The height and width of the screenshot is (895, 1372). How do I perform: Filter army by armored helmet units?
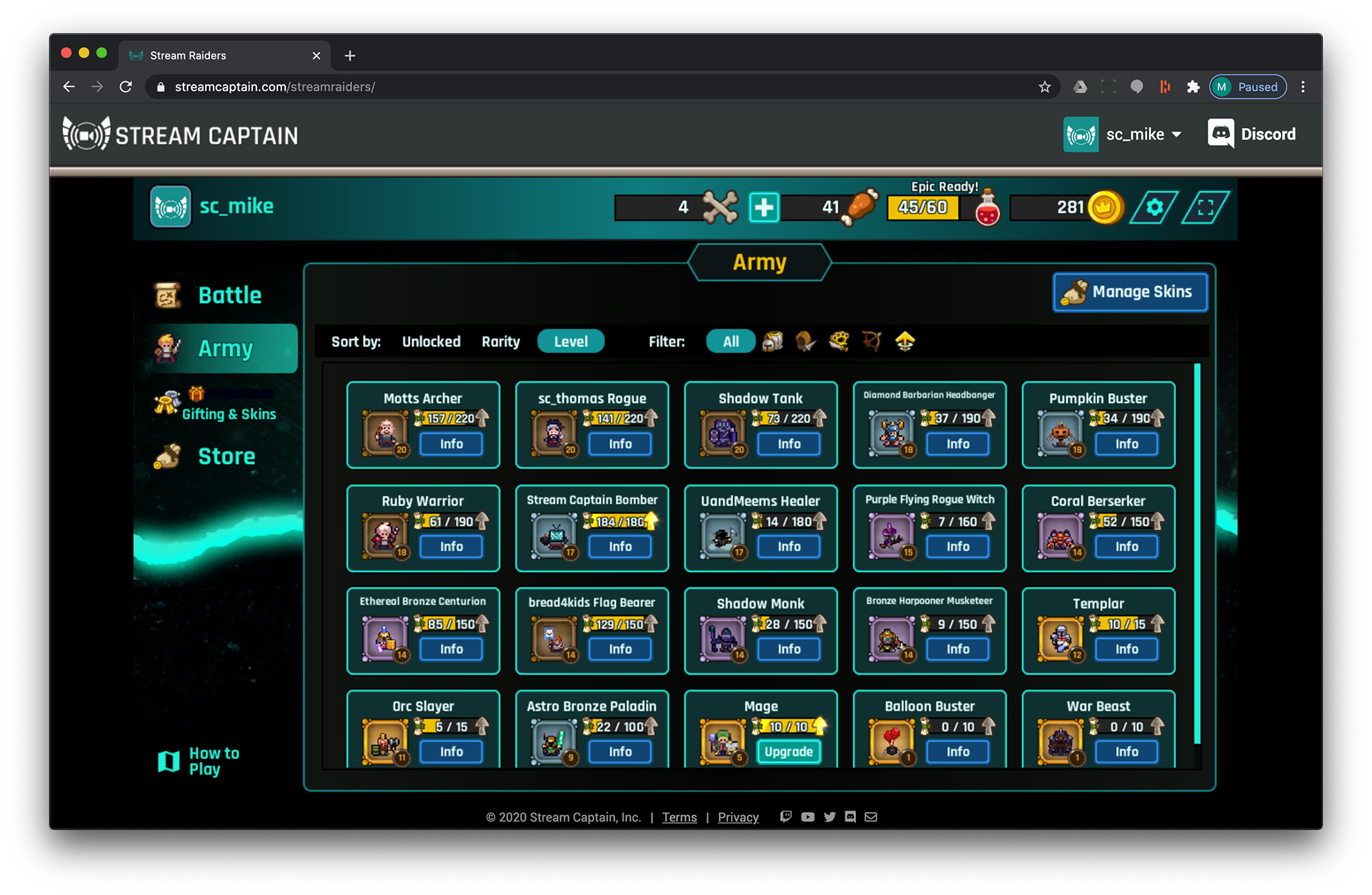point(772,342)
